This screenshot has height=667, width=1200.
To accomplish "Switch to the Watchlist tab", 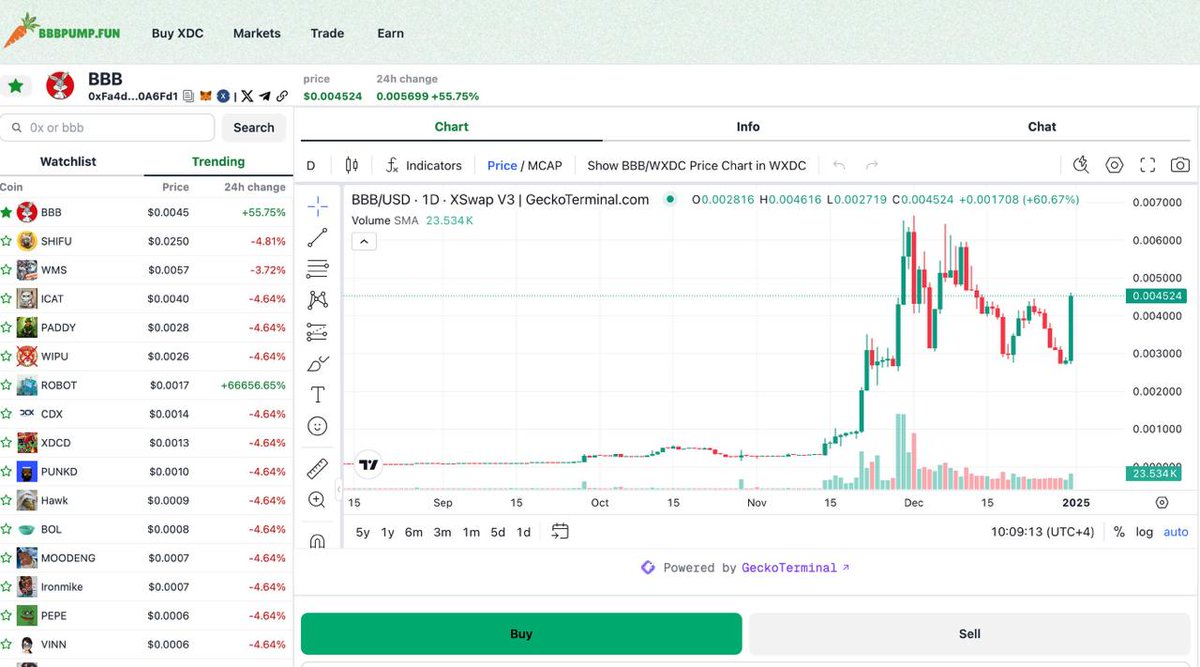I will click(68, 161).
